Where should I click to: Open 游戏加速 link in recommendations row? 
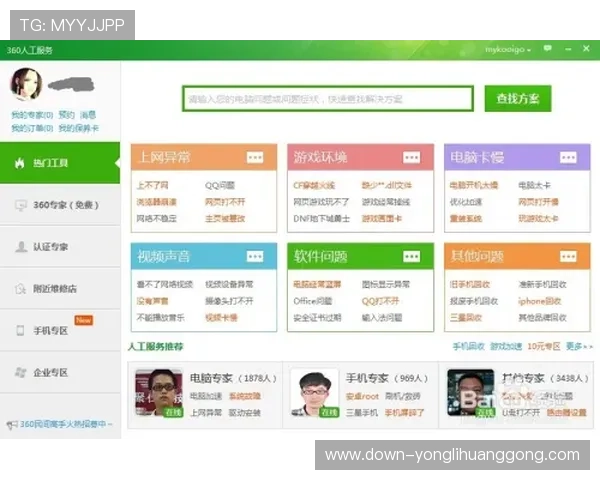(506, 346)
